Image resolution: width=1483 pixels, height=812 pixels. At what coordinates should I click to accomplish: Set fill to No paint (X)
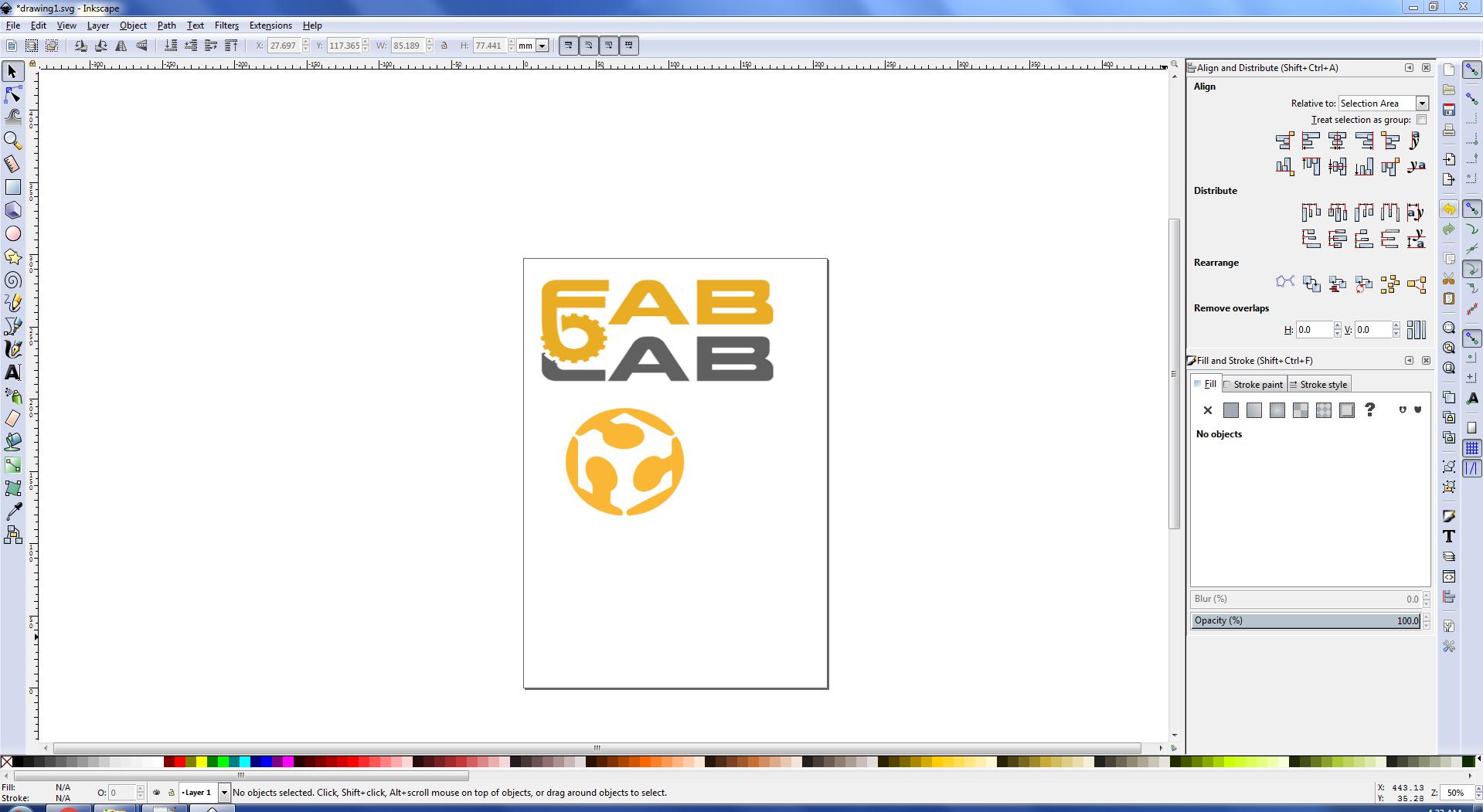(1208, 410)
